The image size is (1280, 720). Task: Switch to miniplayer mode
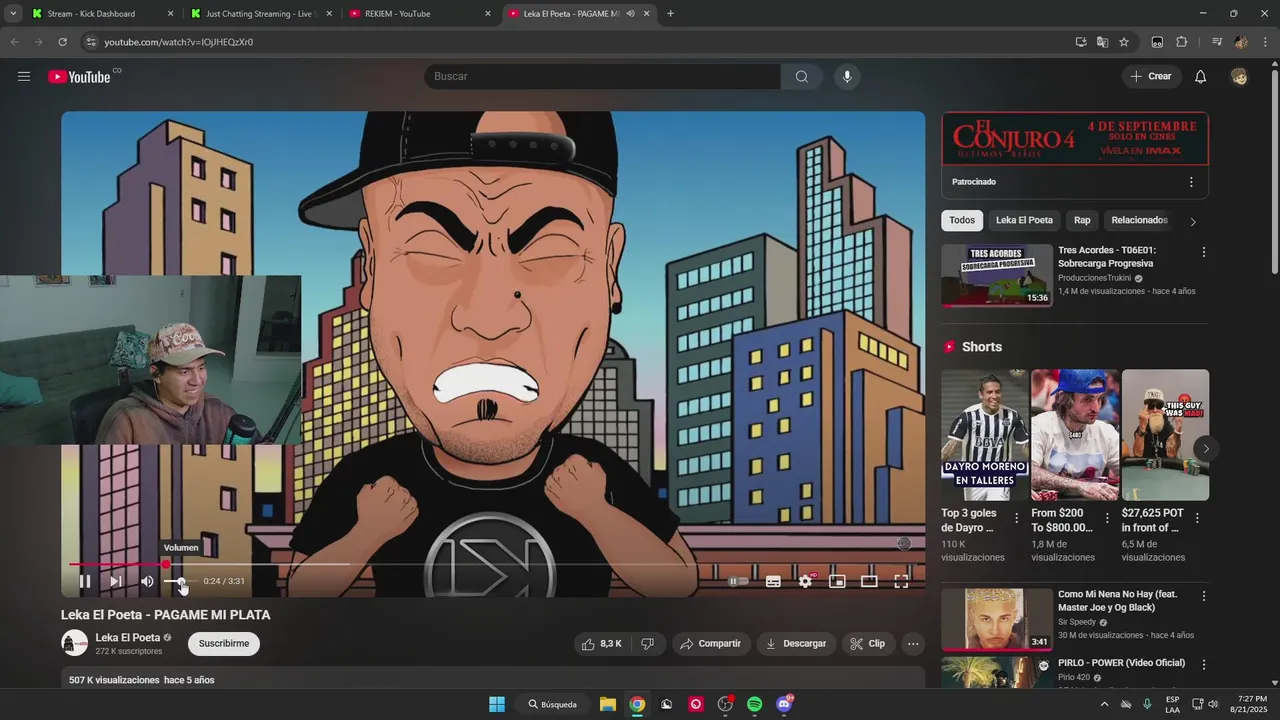coord(838,581)
